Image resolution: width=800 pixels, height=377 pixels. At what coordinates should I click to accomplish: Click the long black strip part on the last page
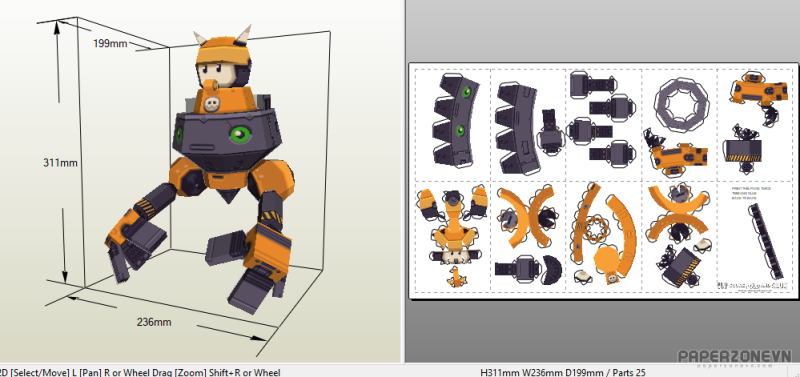pyautogui.click(x=767, y=240)
